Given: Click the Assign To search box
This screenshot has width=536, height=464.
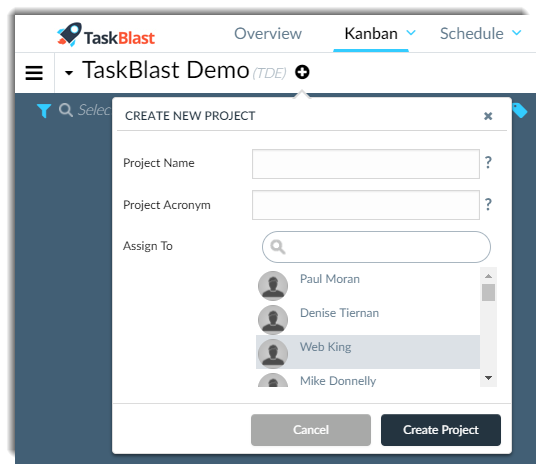Looking at the screenshot, I should [376, 247].
